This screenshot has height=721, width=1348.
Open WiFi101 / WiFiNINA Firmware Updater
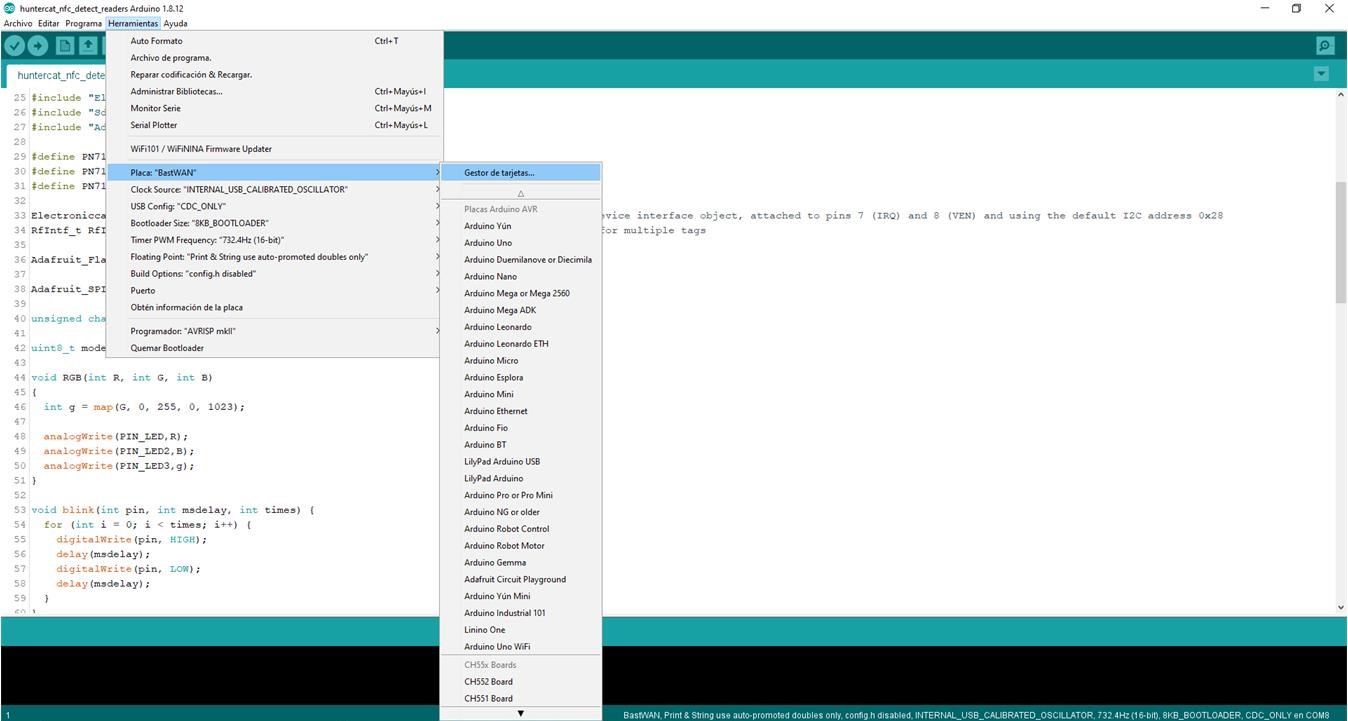point(274,149)
